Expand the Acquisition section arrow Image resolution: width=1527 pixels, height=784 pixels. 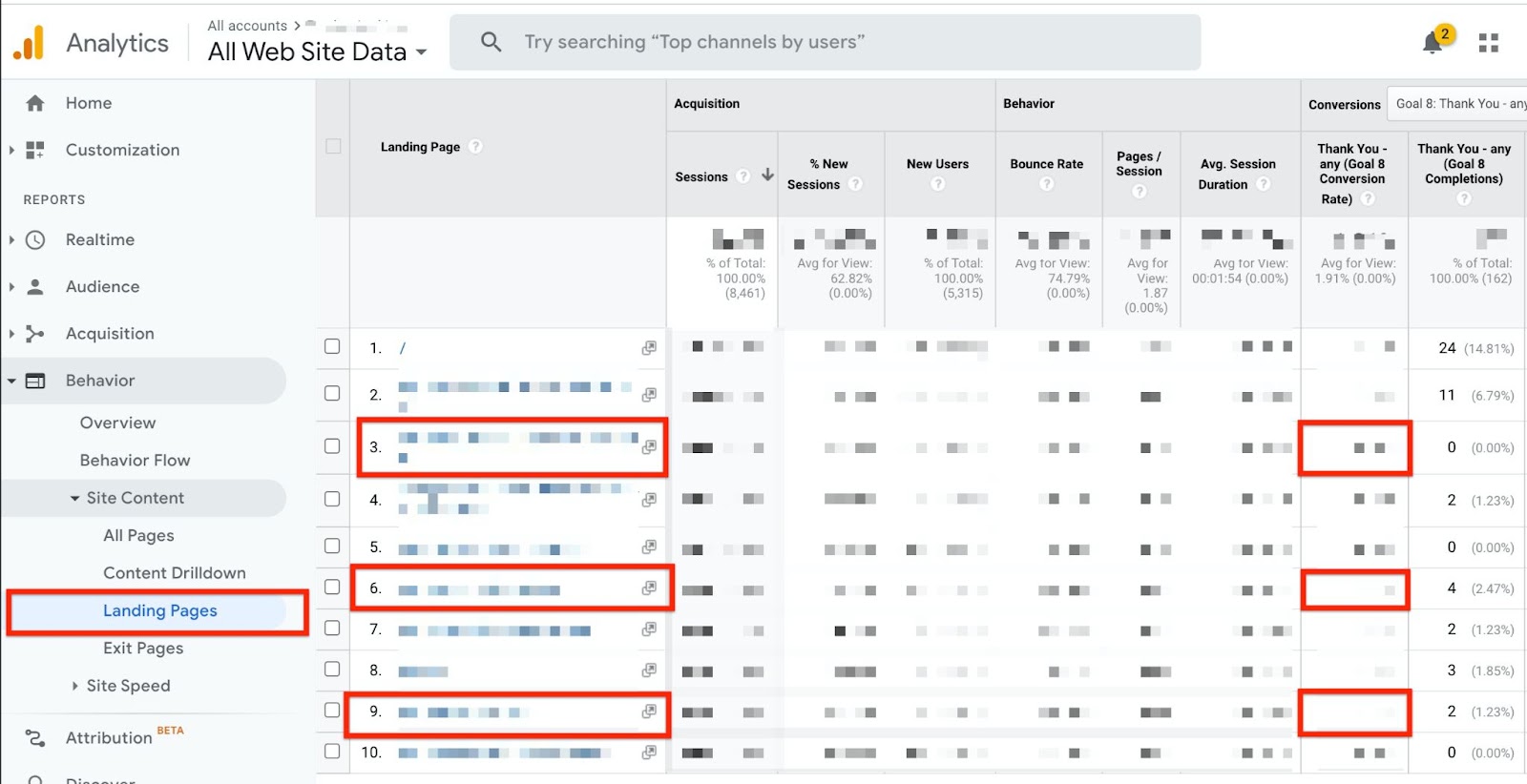tap(11, 333)
